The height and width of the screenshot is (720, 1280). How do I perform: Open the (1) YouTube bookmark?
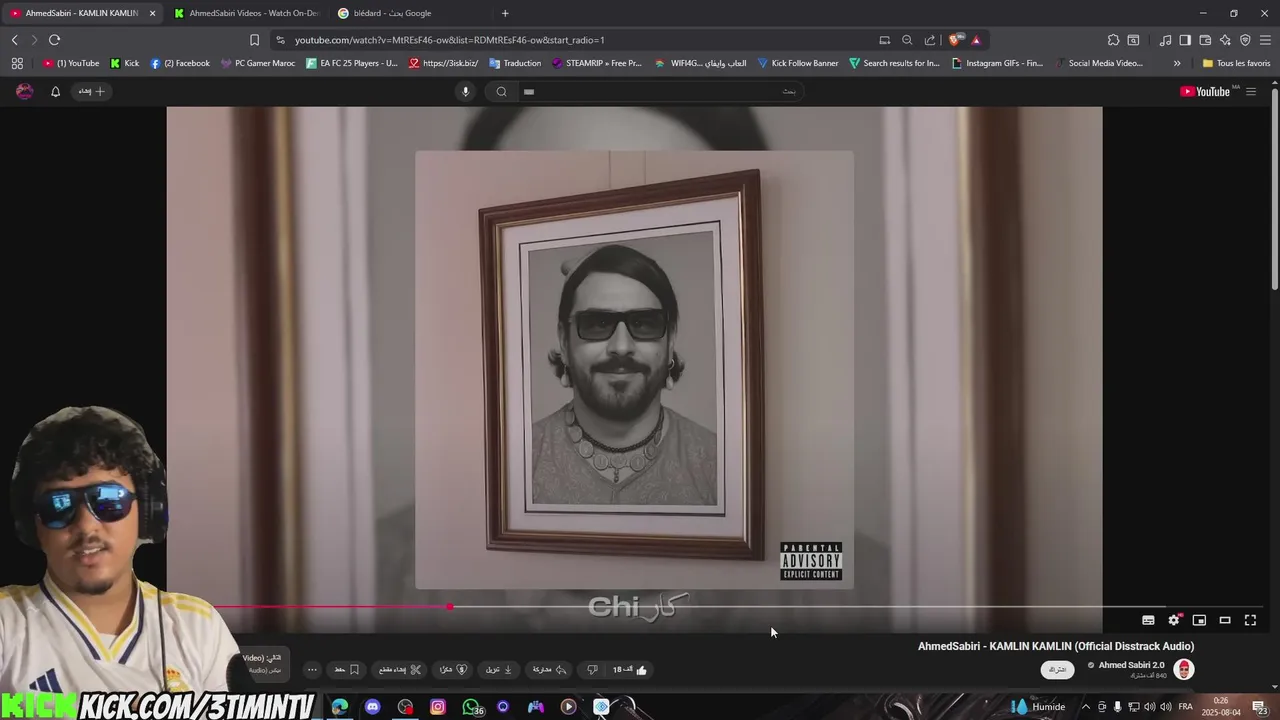point(71,63)
